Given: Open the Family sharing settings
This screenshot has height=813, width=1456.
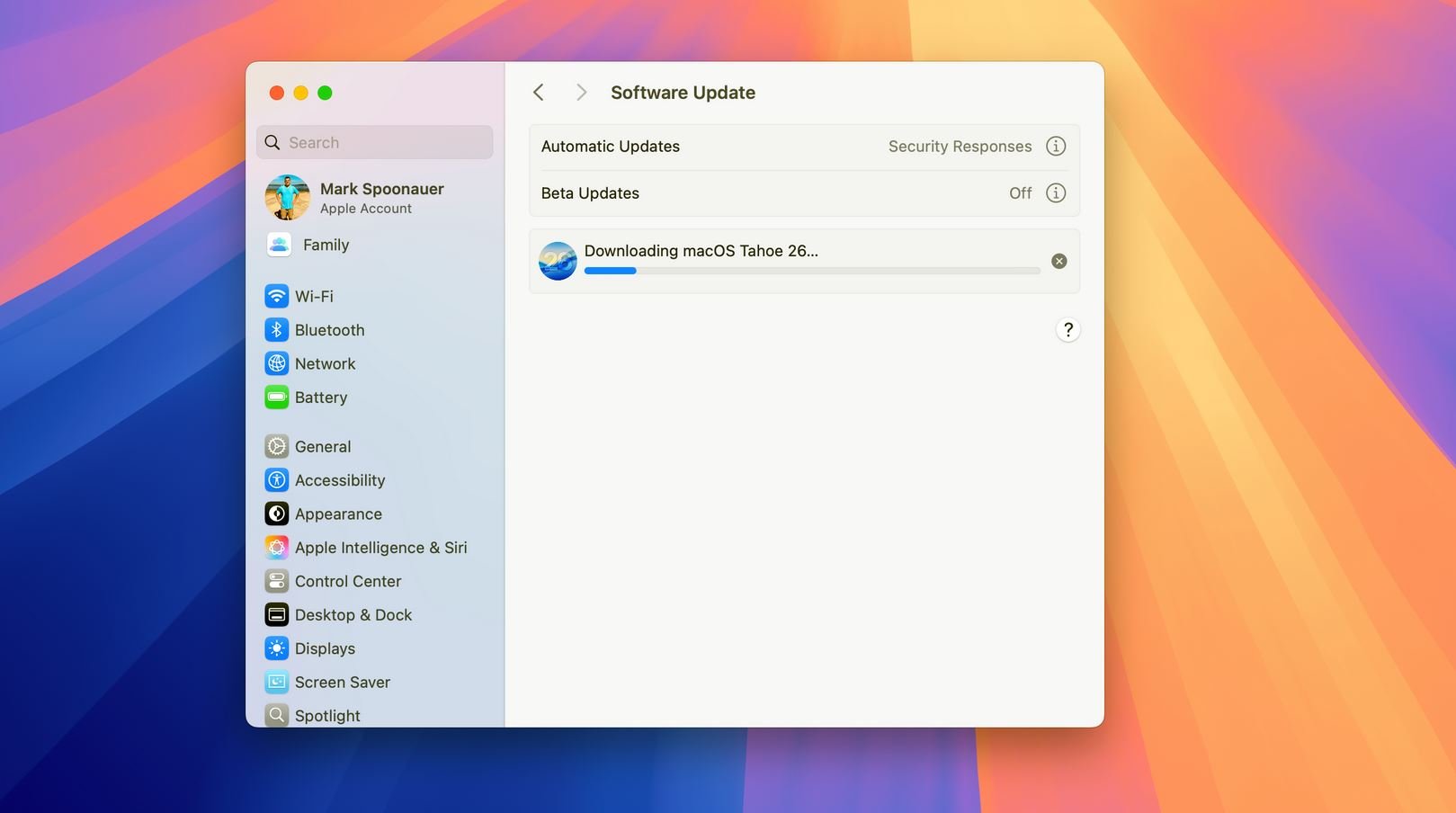Looking at the screenshot, I should pos(326,245).
